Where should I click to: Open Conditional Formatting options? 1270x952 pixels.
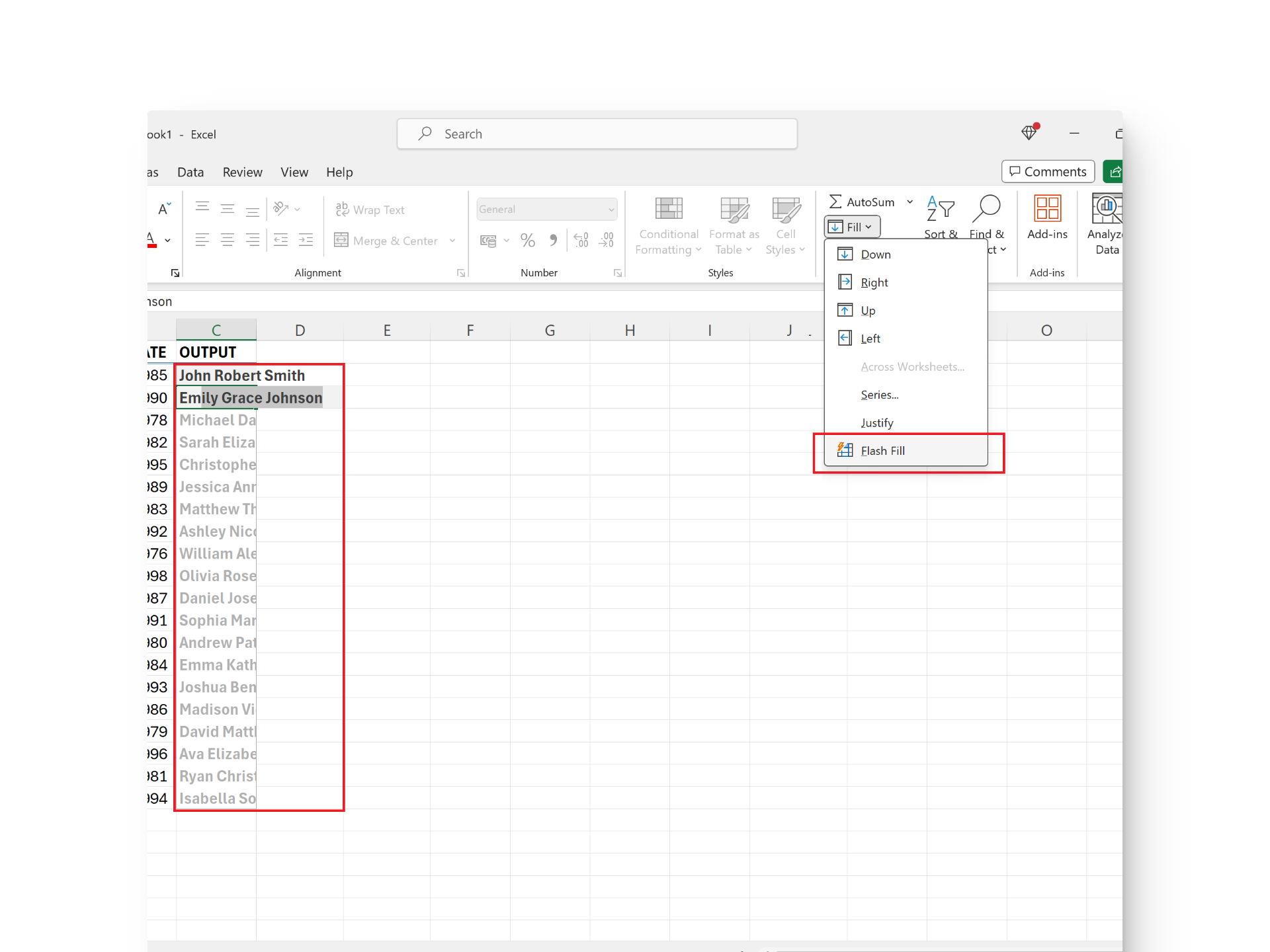(x=668, y=225)
